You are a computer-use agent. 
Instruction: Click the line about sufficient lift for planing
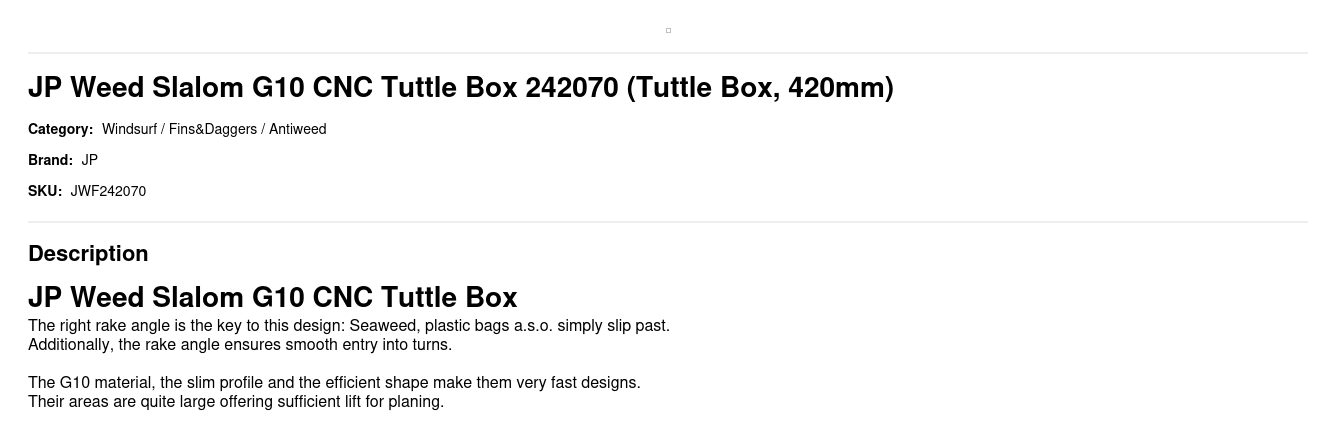coord(236,402)
